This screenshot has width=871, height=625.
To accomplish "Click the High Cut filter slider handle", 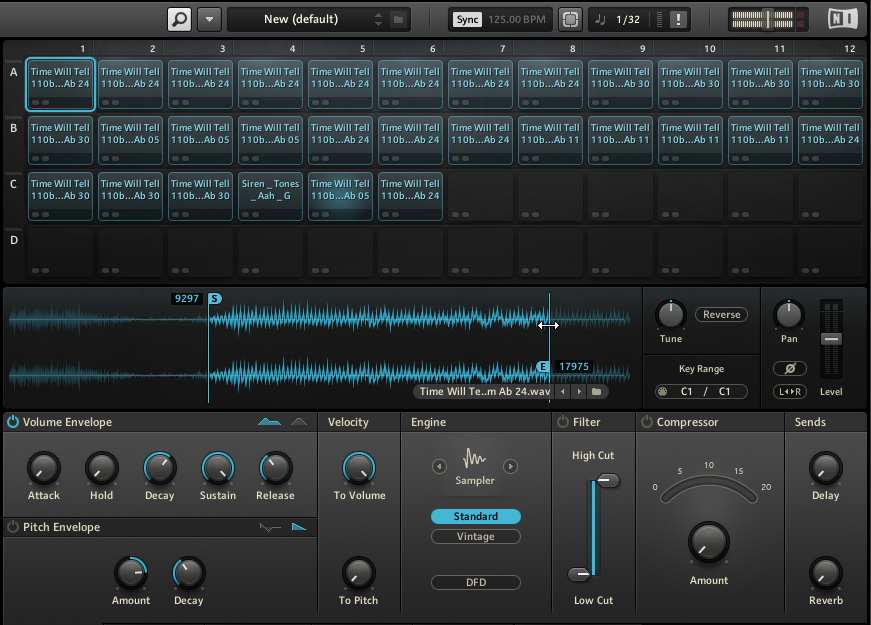I will coord(606,481).
